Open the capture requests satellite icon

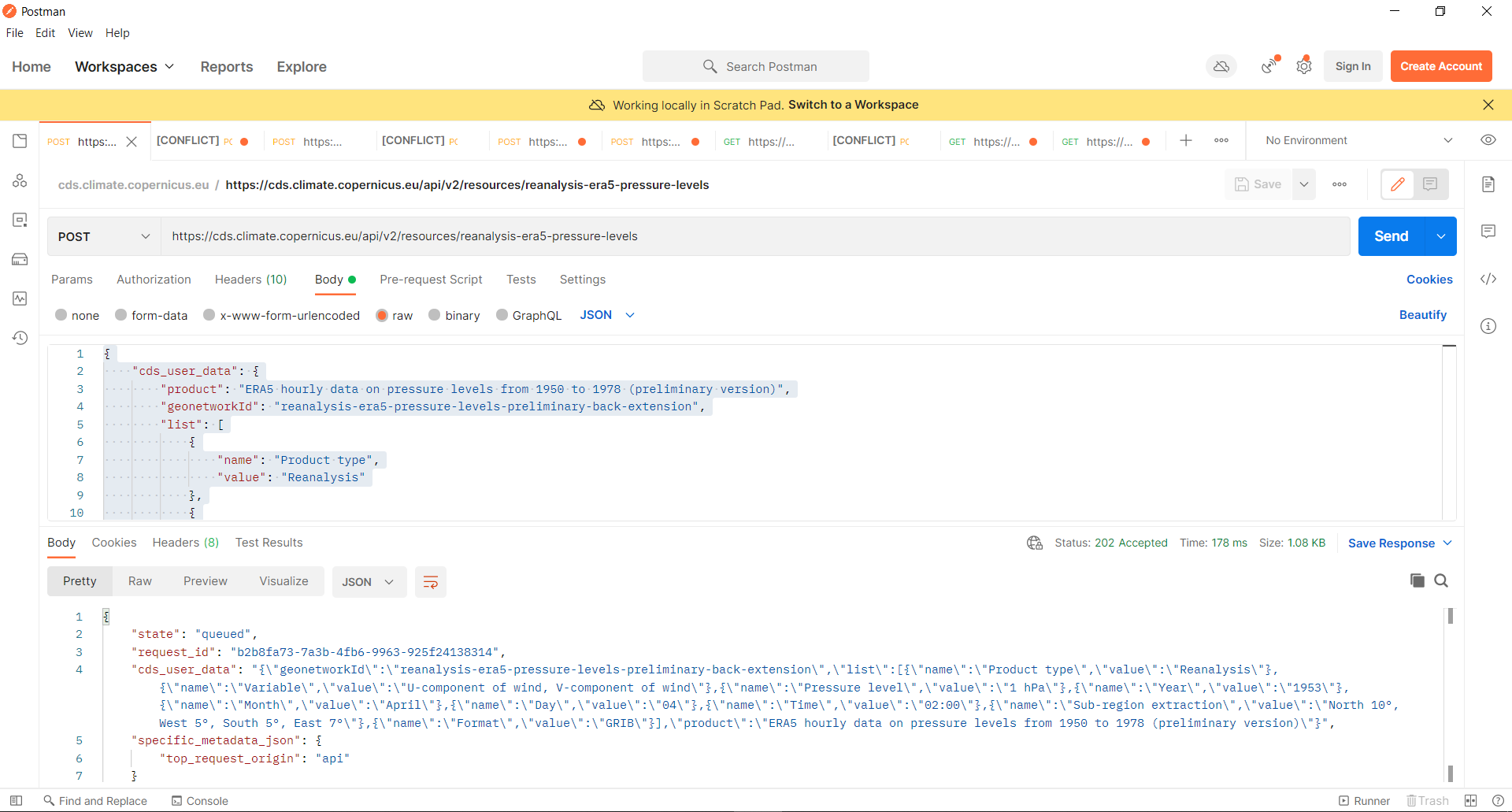point(1269,66)
